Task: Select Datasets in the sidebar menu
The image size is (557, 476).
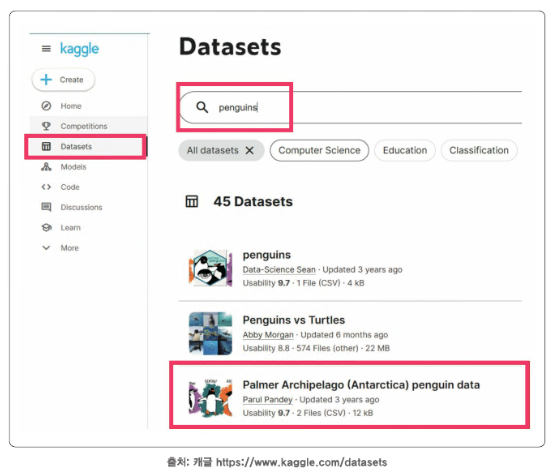Action: point(86,146)
